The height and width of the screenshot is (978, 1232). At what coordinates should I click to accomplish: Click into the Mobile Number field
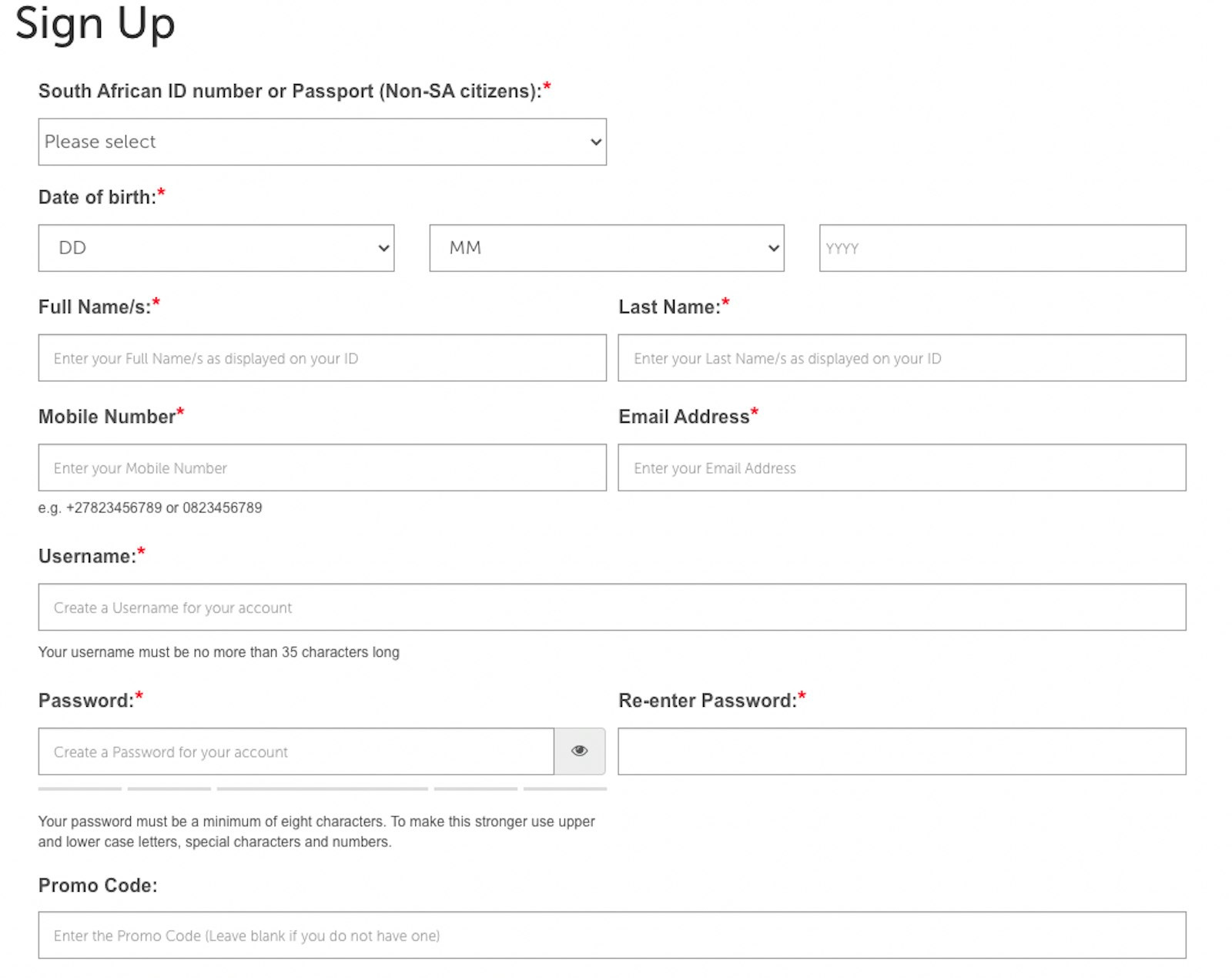(322, 467)
